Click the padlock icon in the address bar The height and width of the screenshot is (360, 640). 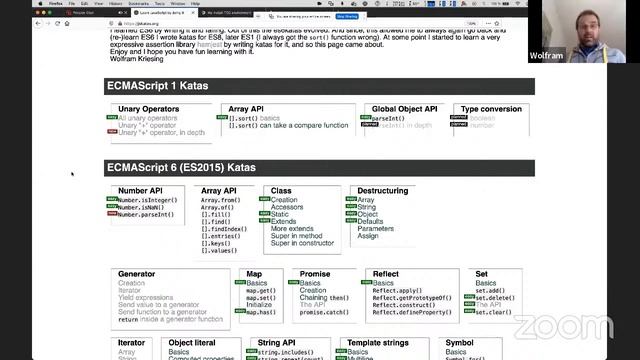coord(120,24)
